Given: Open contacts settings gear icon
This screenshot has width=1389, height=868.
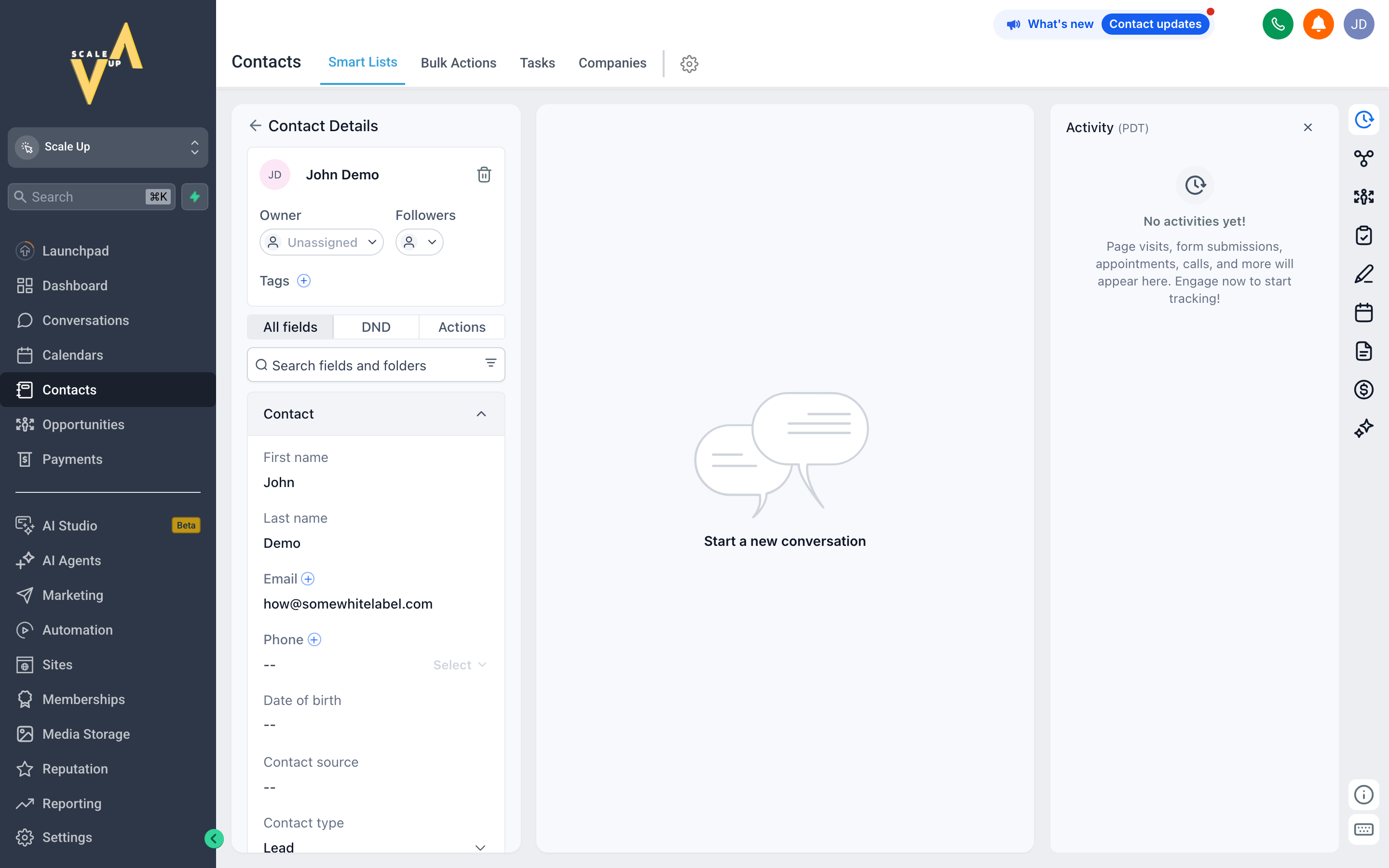Looking at the screenshot, I should click(689, 64).
